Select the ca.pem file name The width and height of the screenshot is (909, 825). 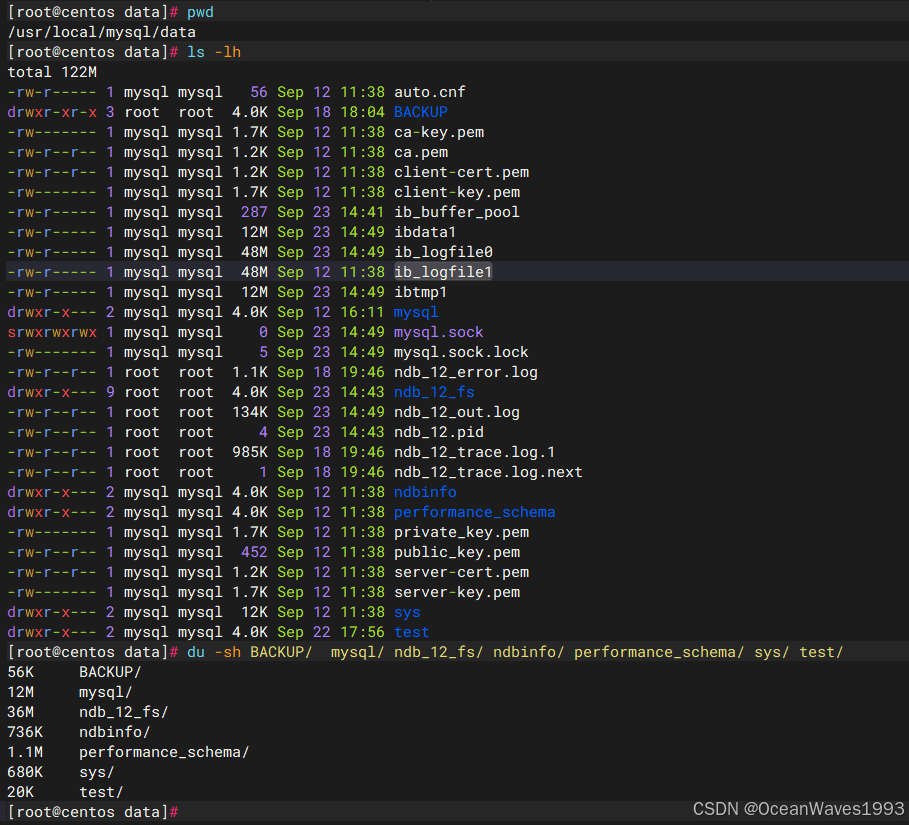421,152
